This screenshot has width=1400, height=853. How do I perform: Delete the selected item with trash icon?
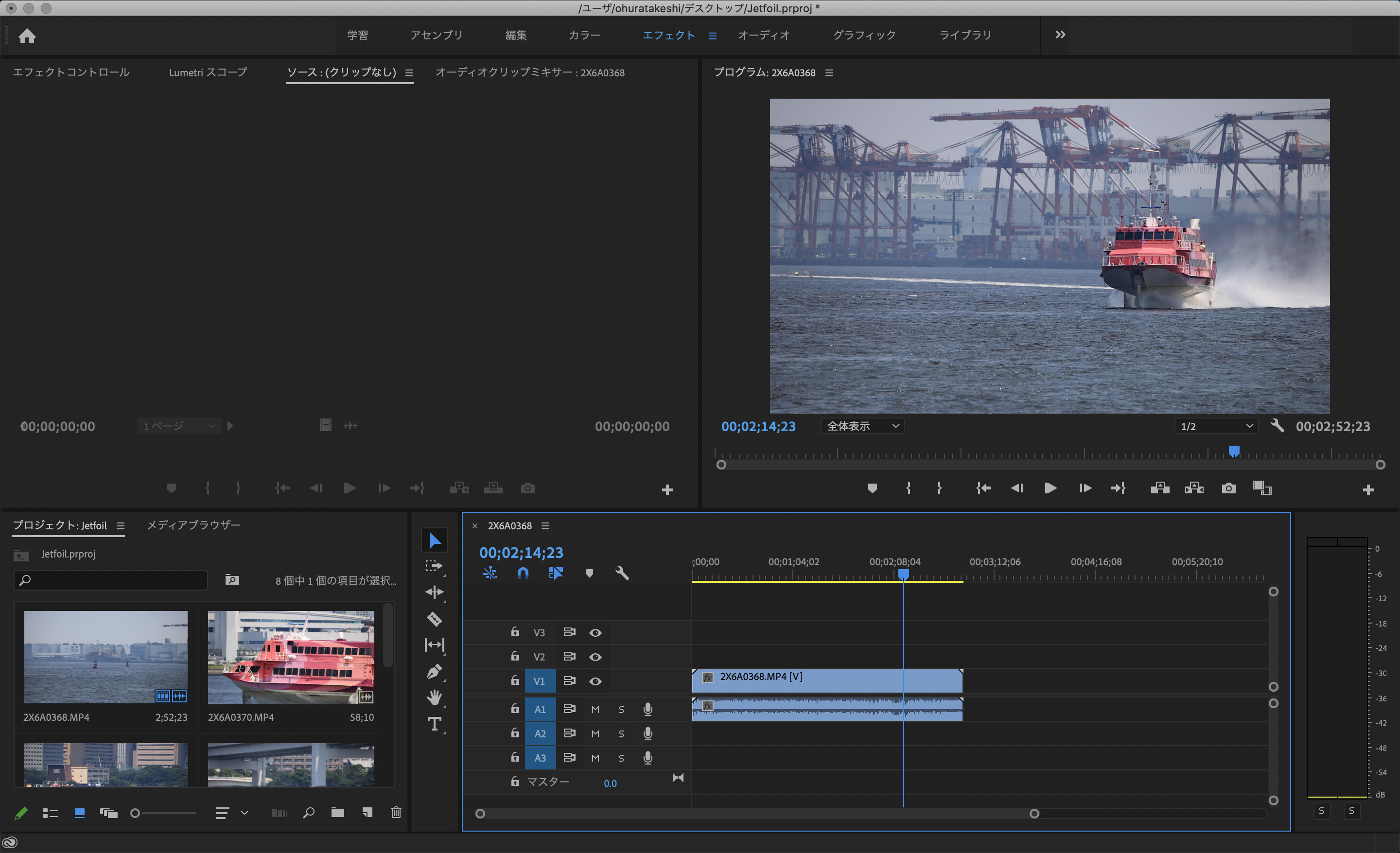tap(396, 813)
